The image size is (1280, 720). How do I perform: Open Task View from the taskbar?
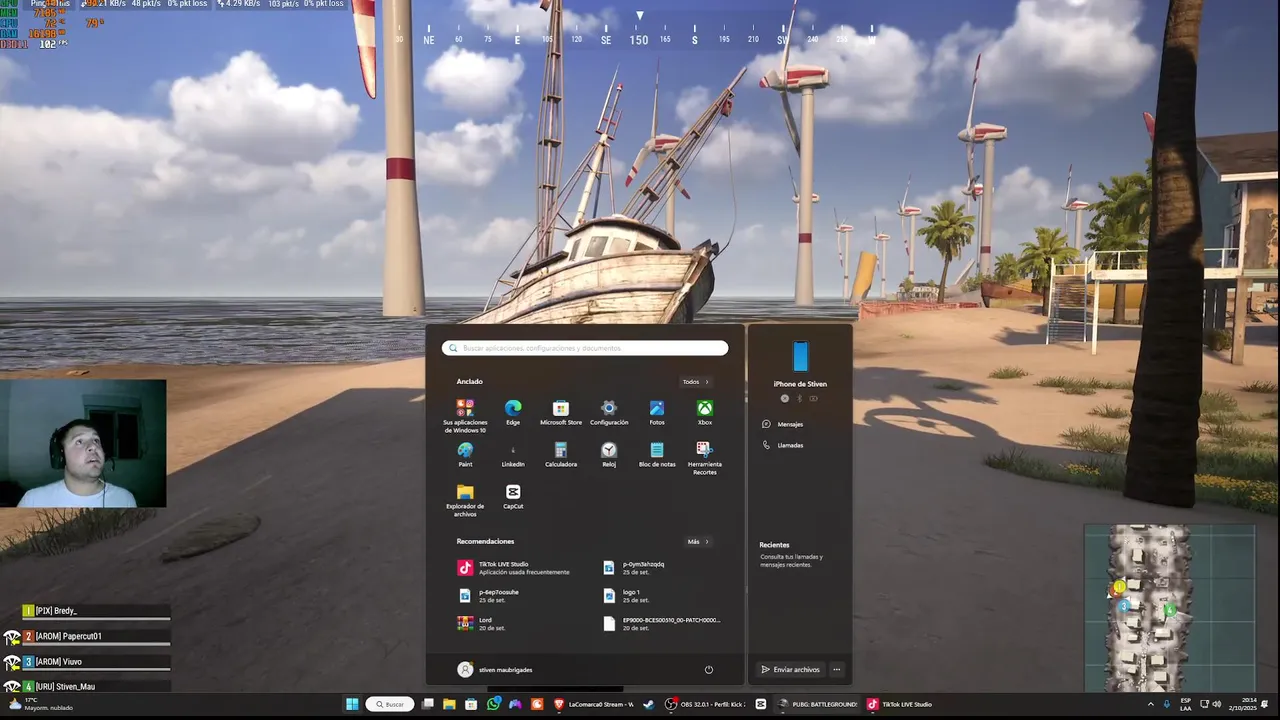pyautogui.click(x=428, y=704)
